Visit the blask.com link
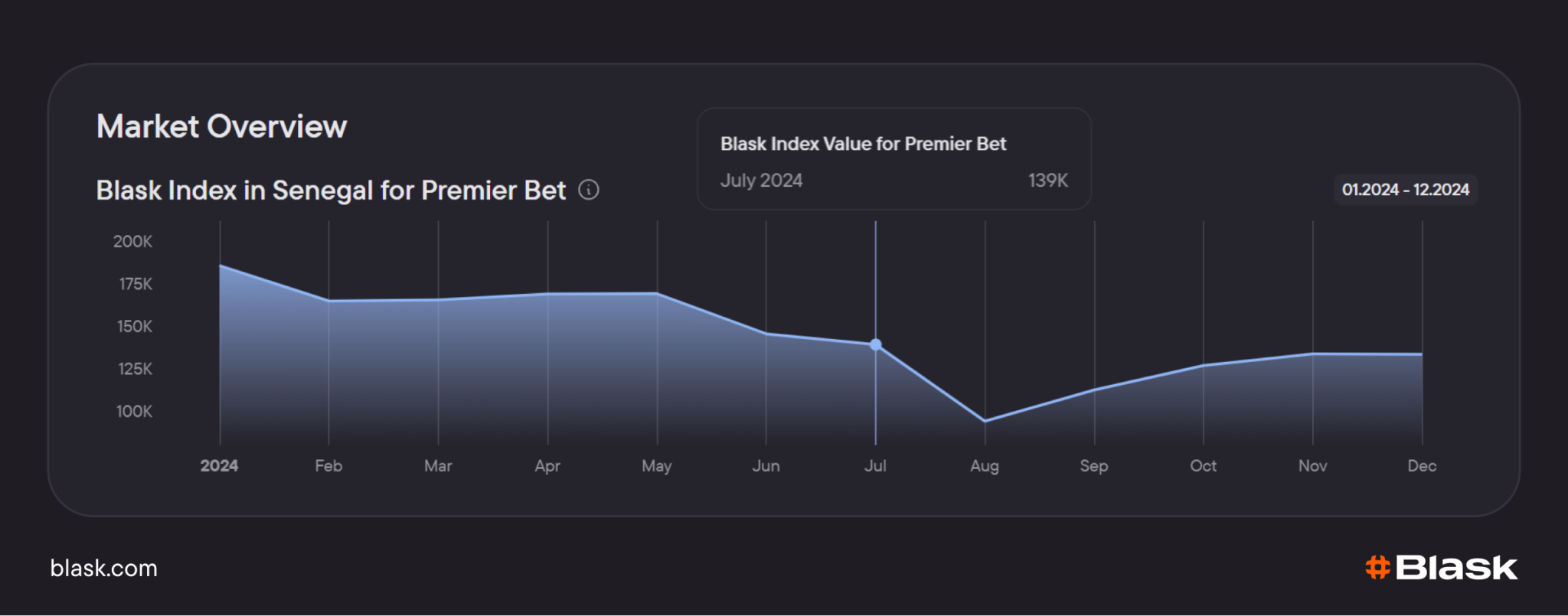1568x616 pixels. pos(103,568)
